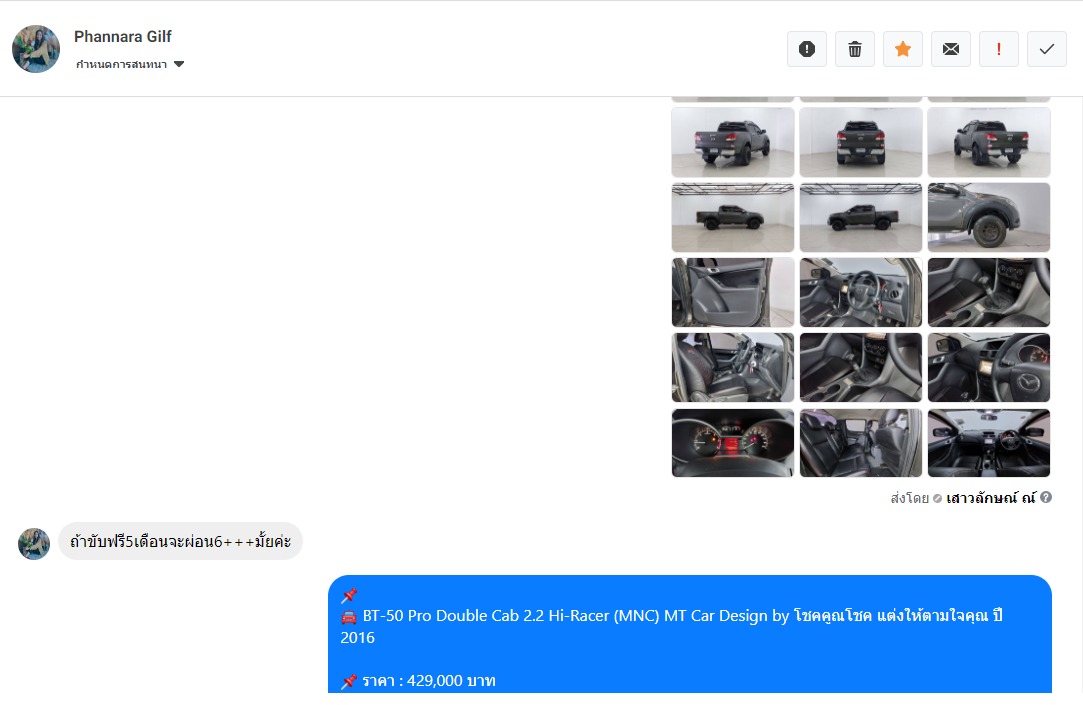Open front seats interior photo

(x=733, y=367)
